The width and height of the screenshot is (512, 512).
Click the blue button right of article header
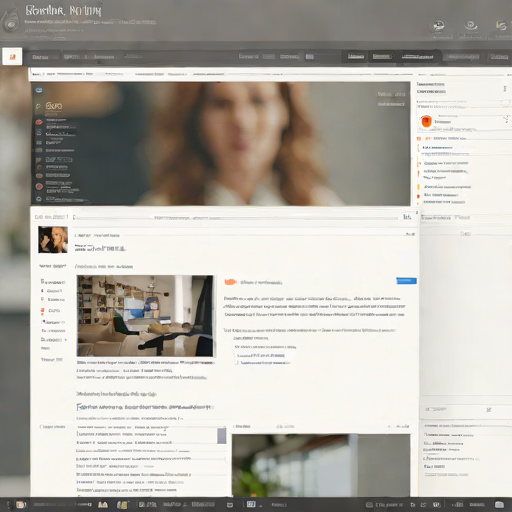406,281
